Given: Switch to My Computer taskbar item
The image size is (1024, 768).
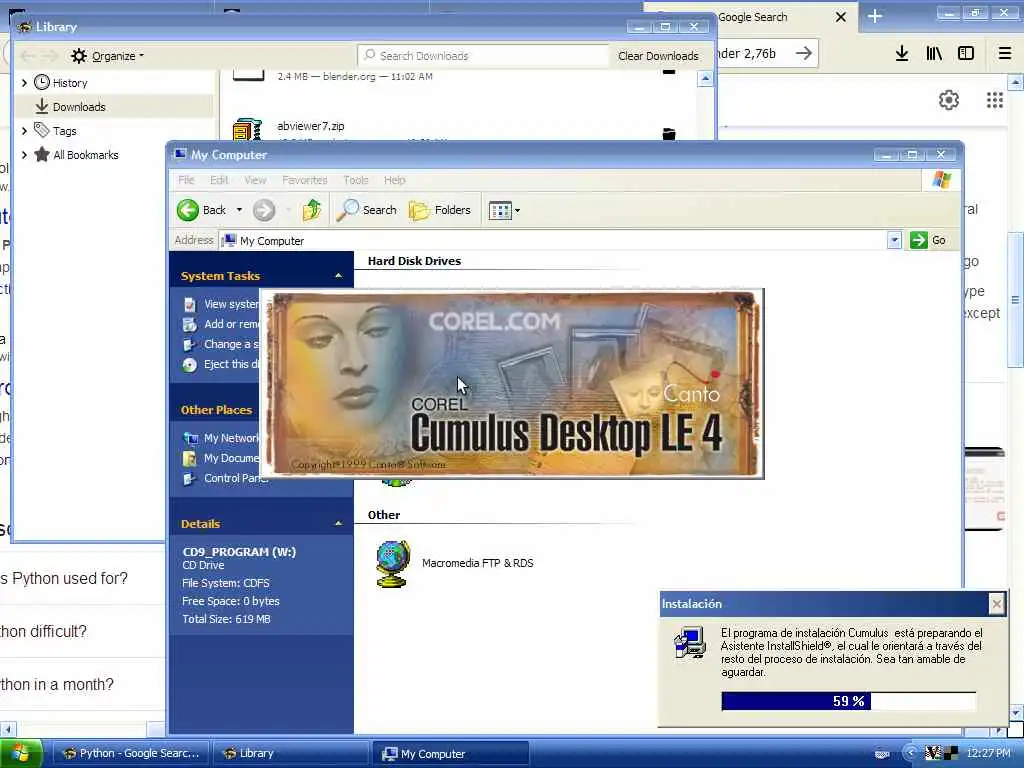Looking at the screenshot, I should coord(451,754).
